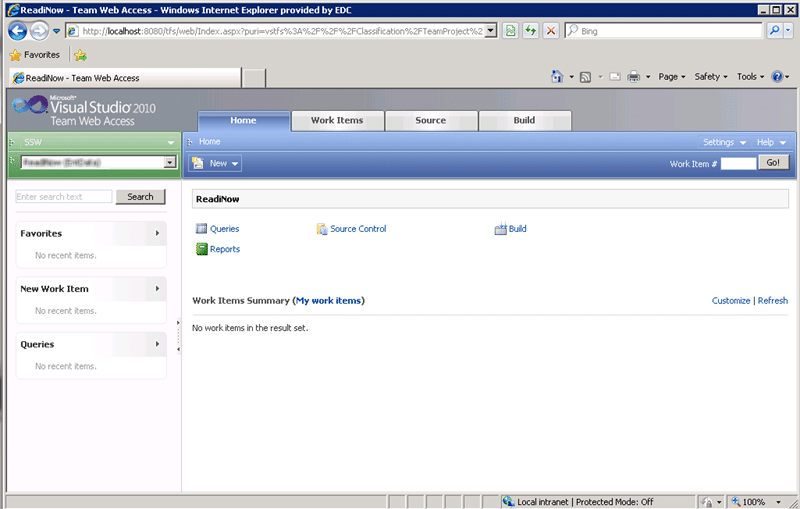The height and width of the screenshot is (509, 800).
Task: Click the Search button
Action: 140,197
